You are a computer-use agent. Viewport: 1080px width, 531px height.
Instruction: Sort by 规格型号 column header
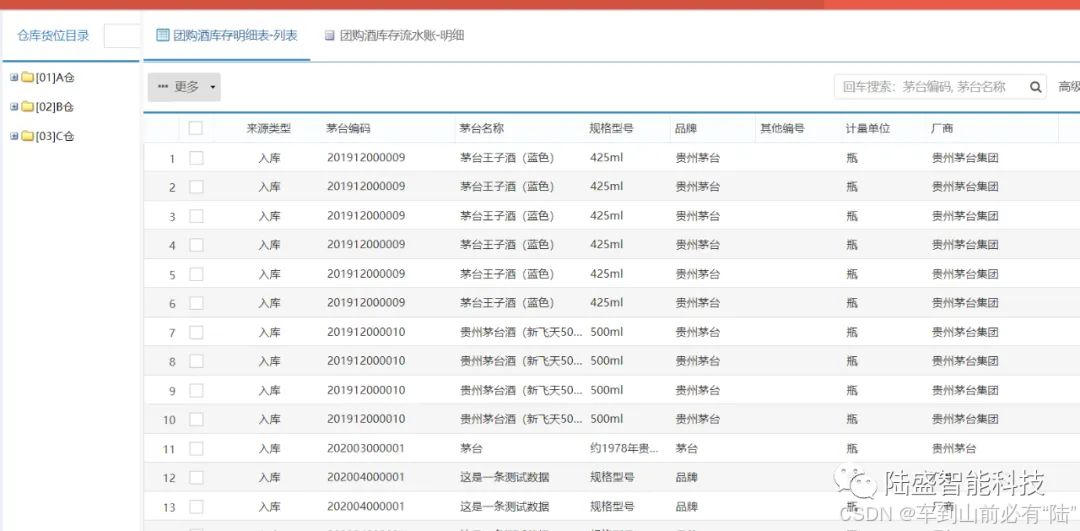pyautogui.click(x=612, y=128)
